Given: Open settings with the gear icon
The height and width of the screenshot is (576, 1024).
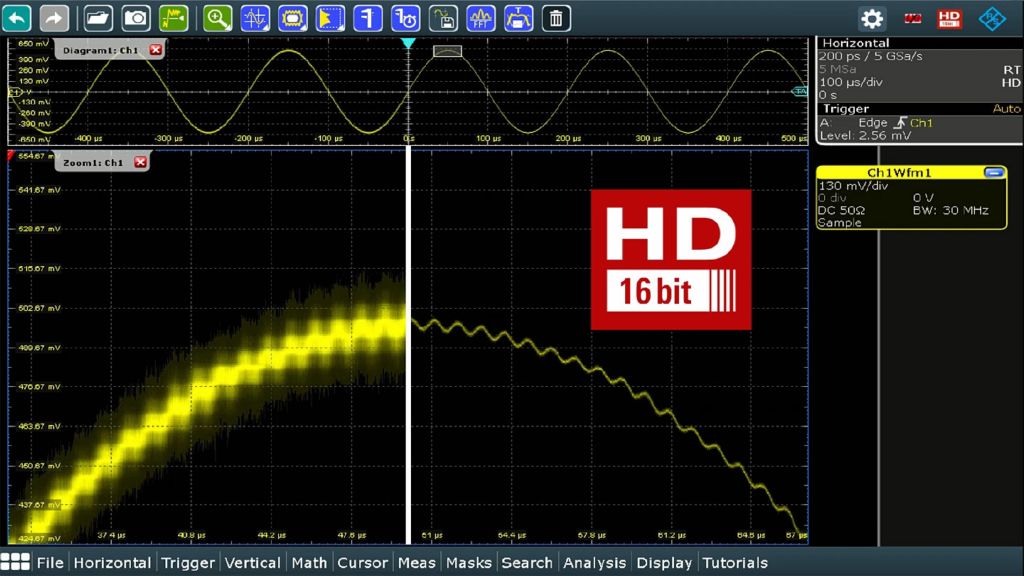Looking at the screenshot, I should tap(872, 18).
